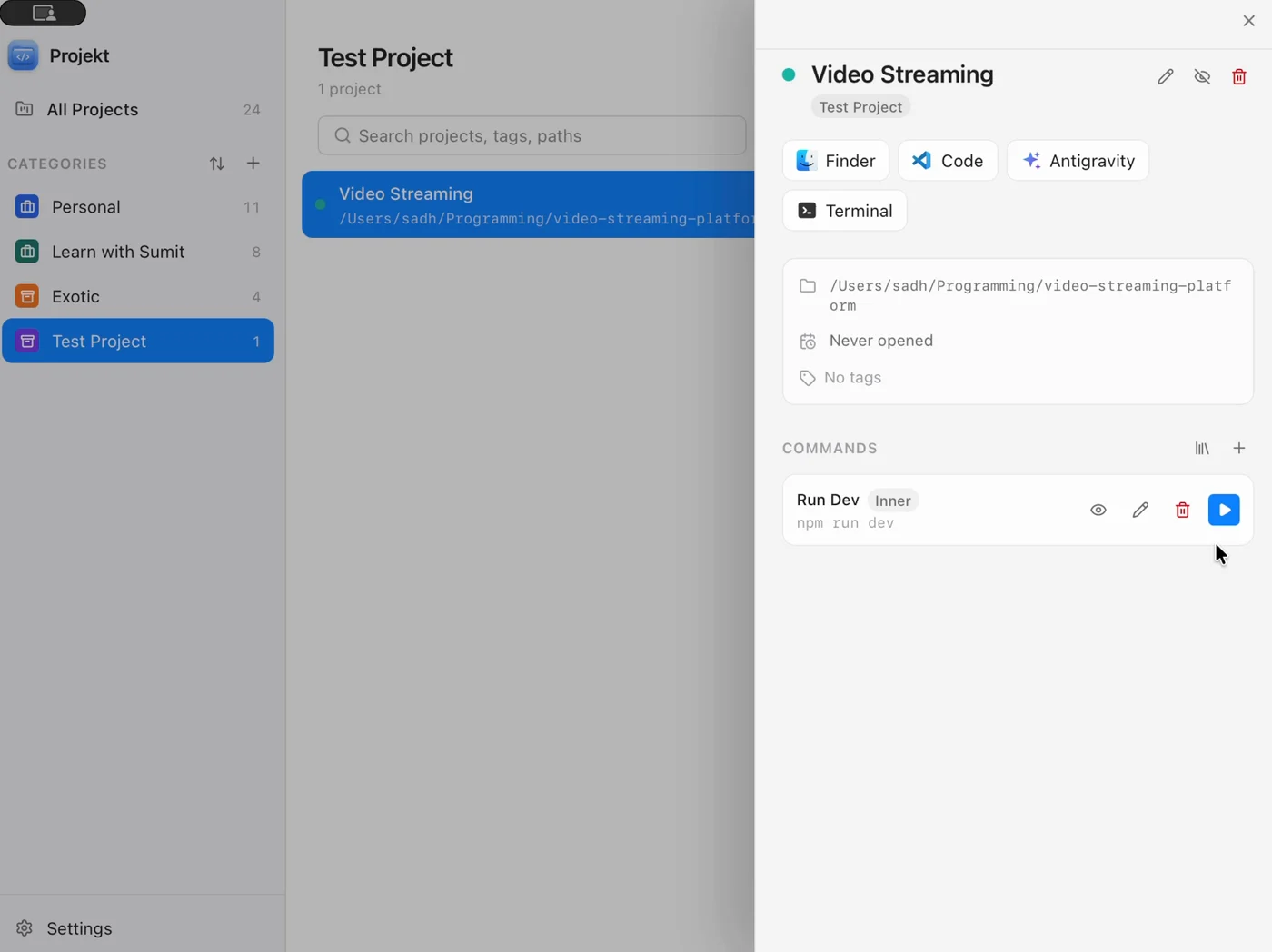Add a new command
Image resolution: width=1272 pixels, height=952 pixels.
tap(1239, 448)
